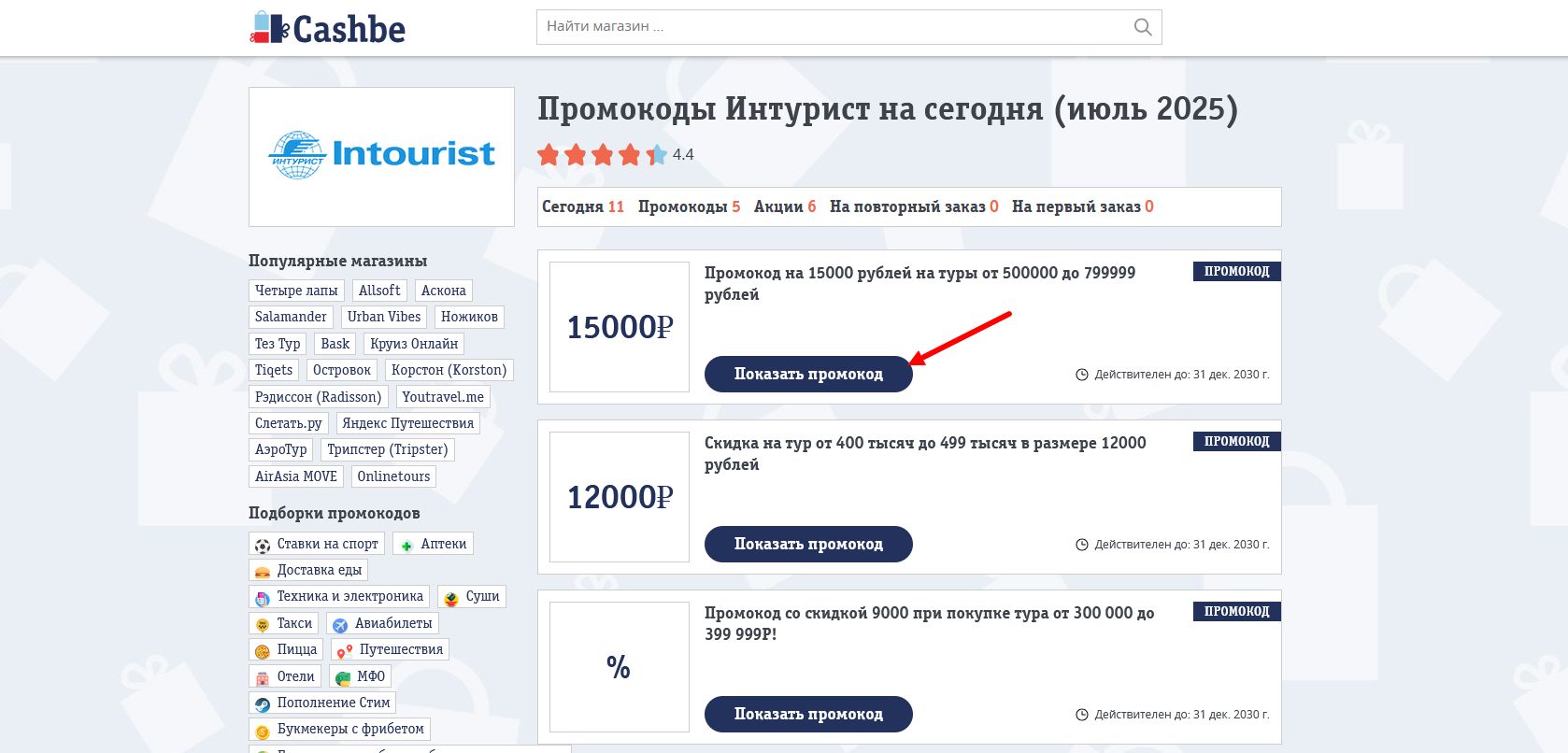Open the 'Ножиков' store link
The height and width of the screenshot is (753, 1568).
(469, 317)
